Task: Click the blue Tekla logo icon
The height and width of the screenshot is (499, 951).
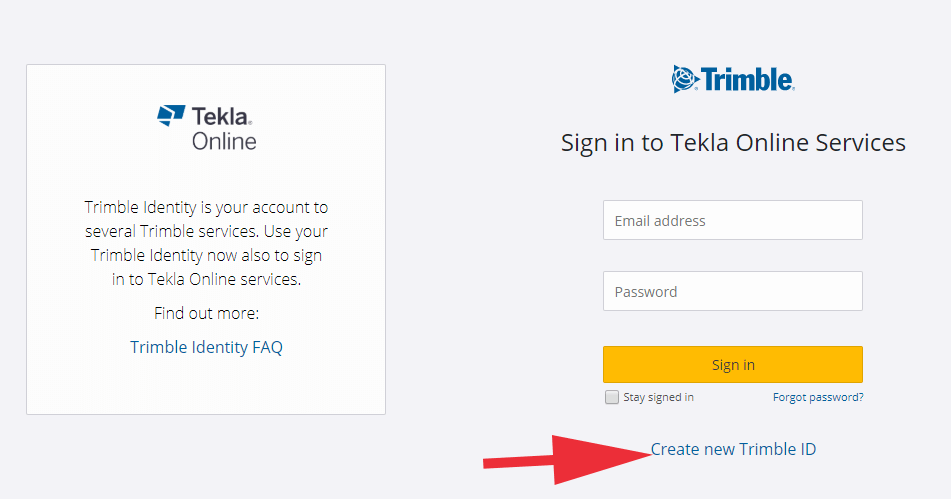Action: click(x=171, y=115)
